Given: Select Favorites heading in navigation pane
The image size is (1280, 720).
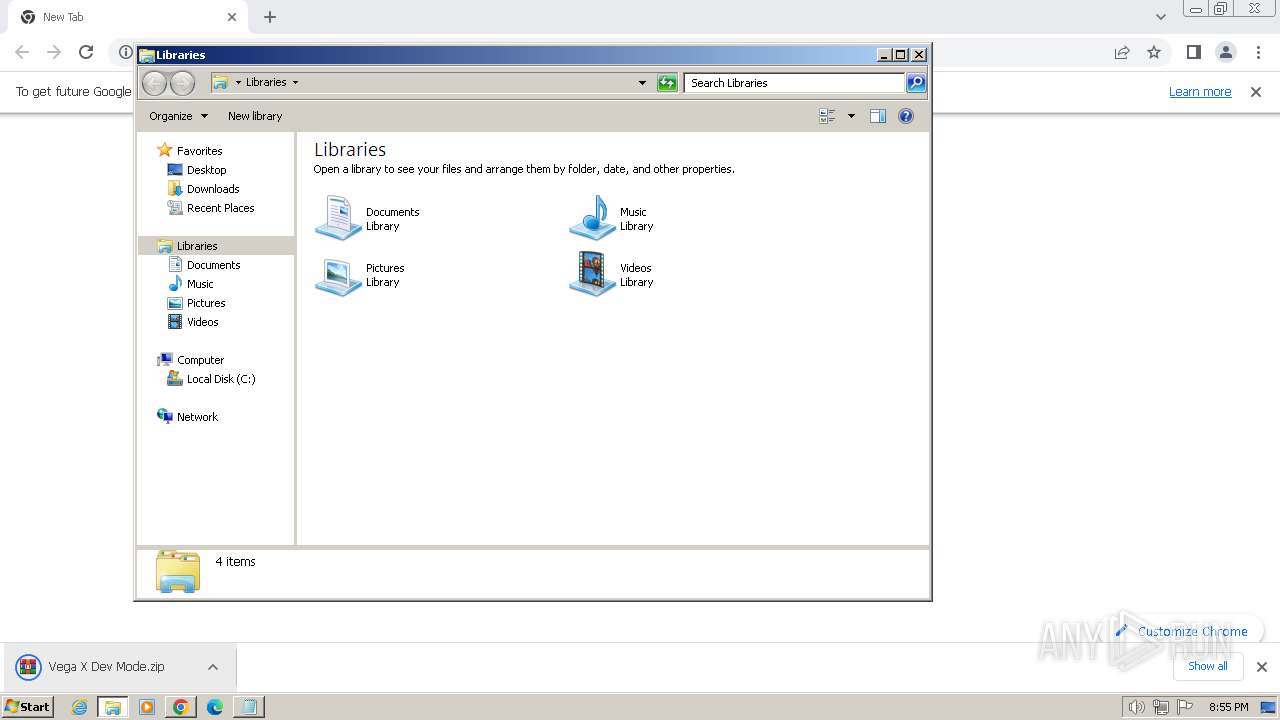Looking at the screenshot, I should 199,151.
